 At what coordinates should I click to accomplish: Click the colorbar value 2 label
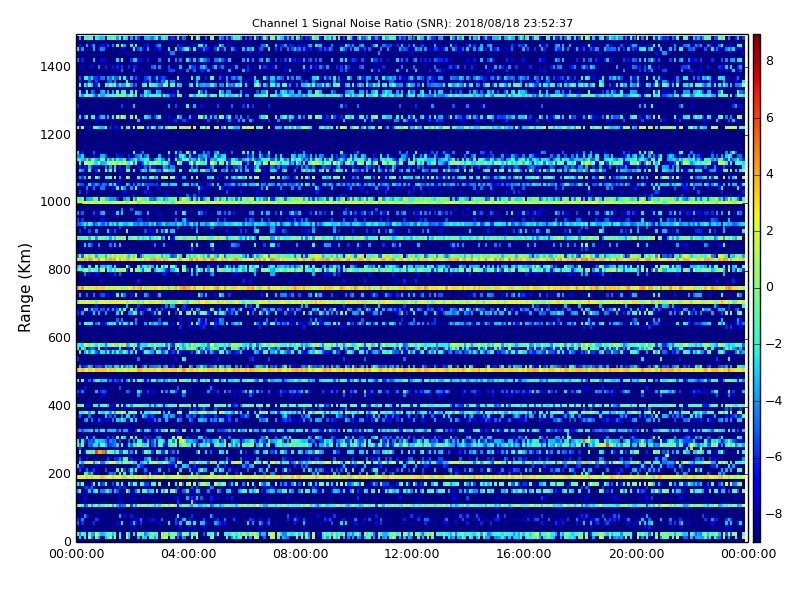[x=770, y=231]
